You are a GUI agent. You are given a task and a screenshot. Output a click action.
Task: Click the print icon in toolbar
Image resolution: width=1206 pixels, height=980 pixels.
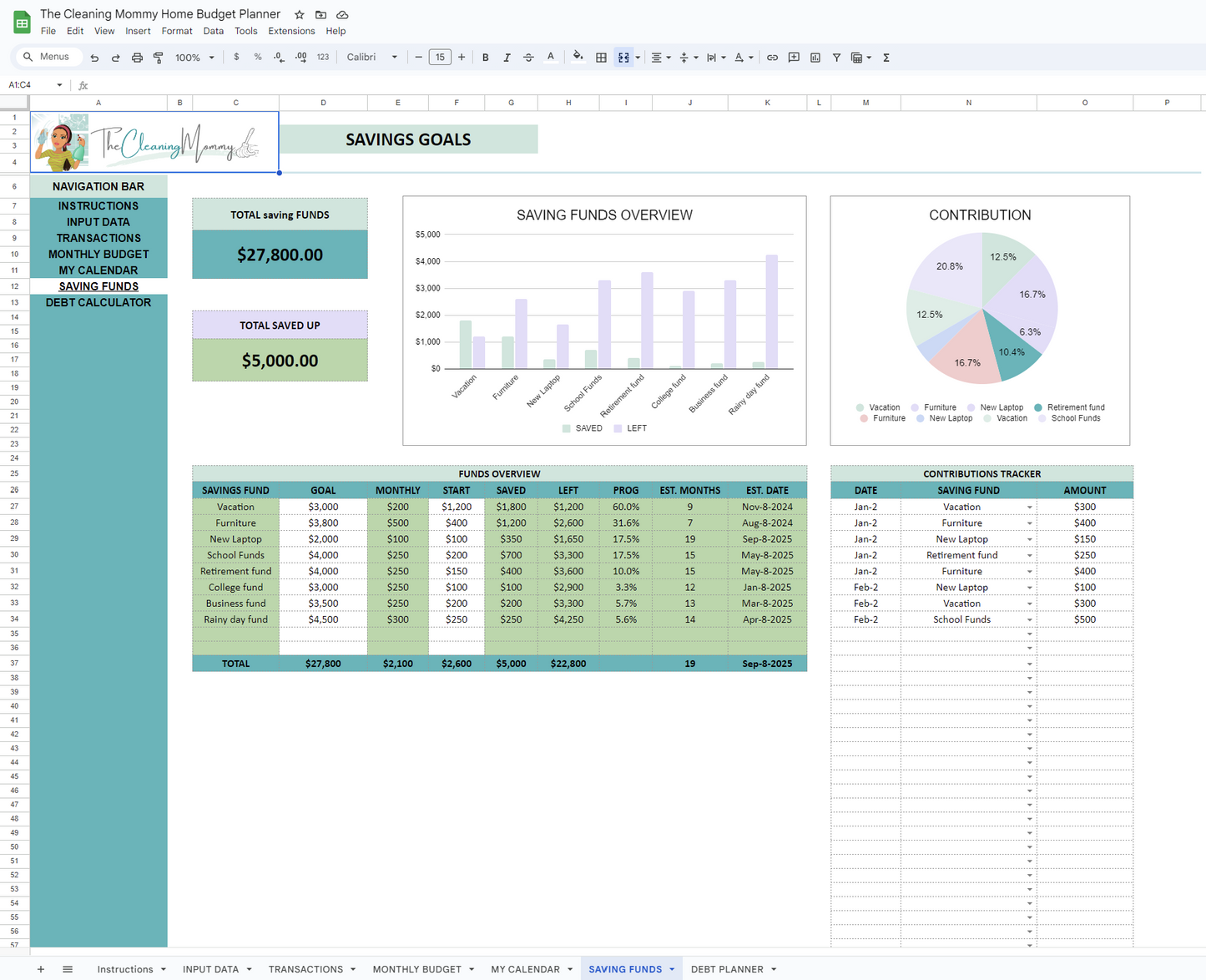pyautogui.click(x=137, y=58)
